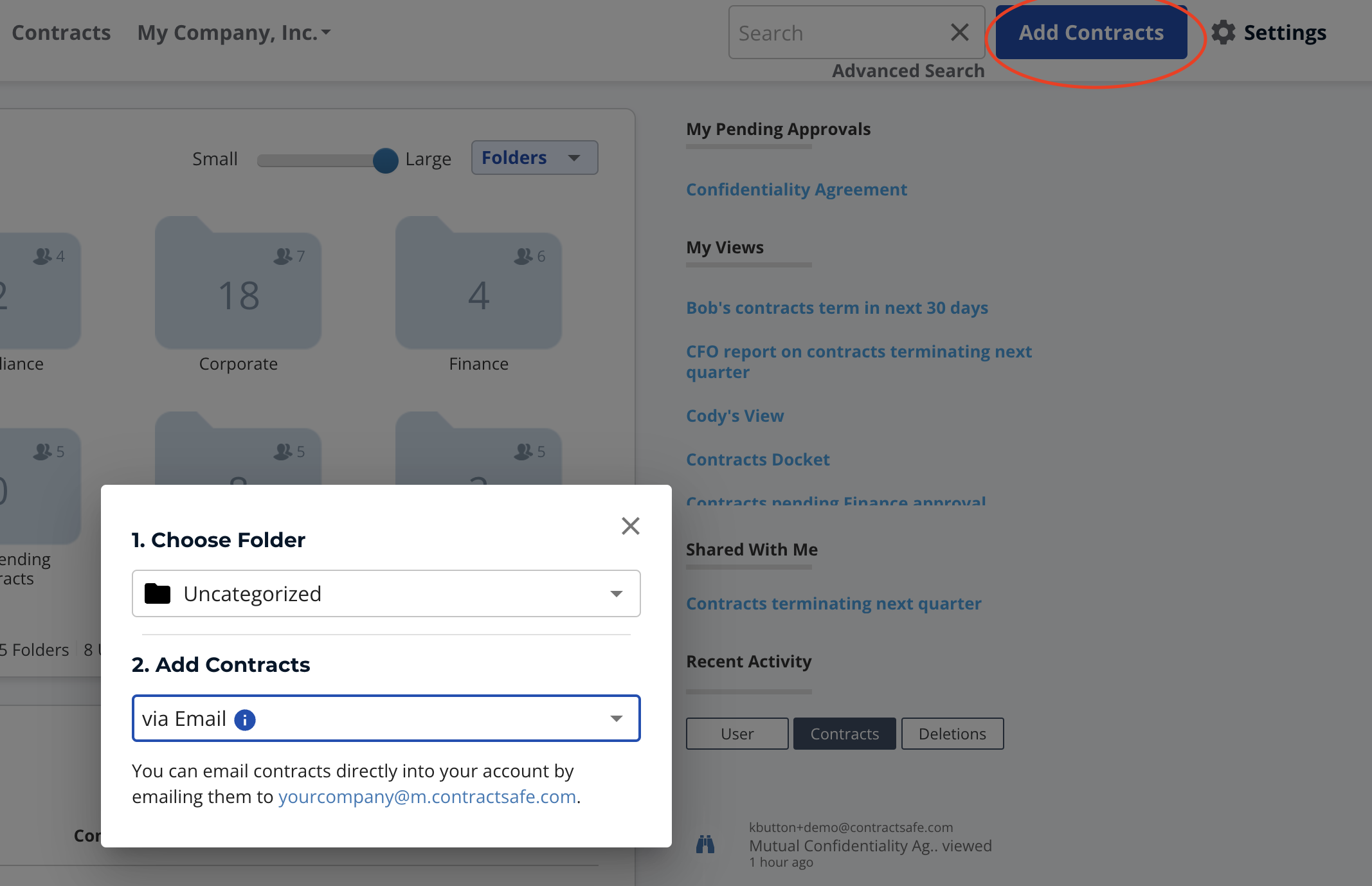Click the via Email info icon

(245, 719)
